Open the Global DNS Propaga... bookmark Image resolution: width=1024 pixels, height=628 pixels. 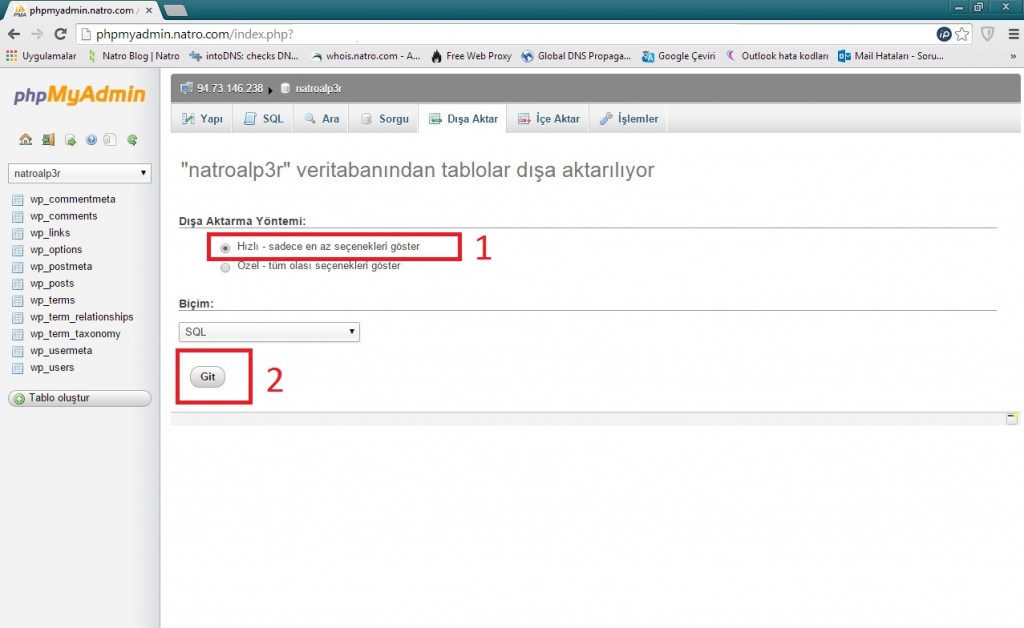576,56
